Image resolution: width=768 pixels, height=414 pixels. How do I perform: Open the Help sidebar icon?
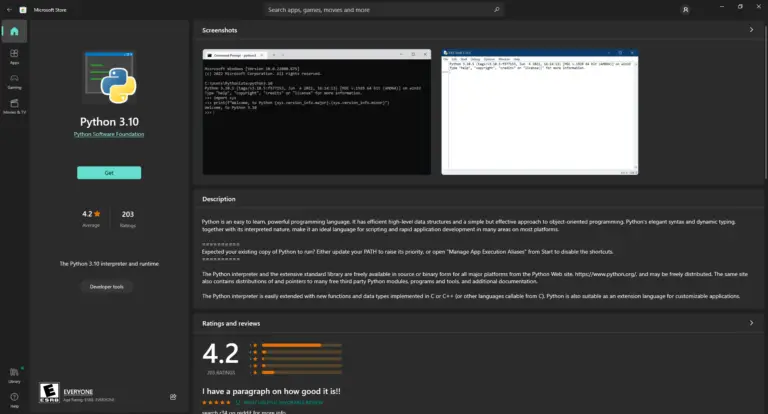click(x=14, y=400)
